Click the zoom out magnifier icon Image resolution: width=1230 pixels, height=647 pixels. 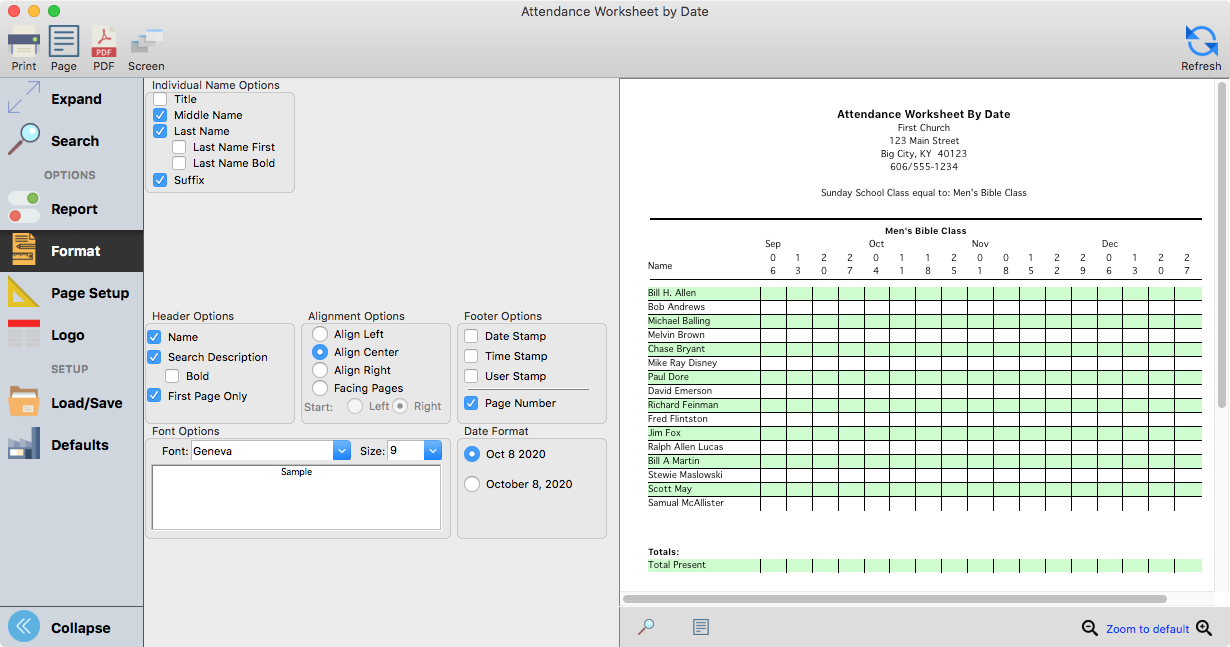coord(1090,628)
